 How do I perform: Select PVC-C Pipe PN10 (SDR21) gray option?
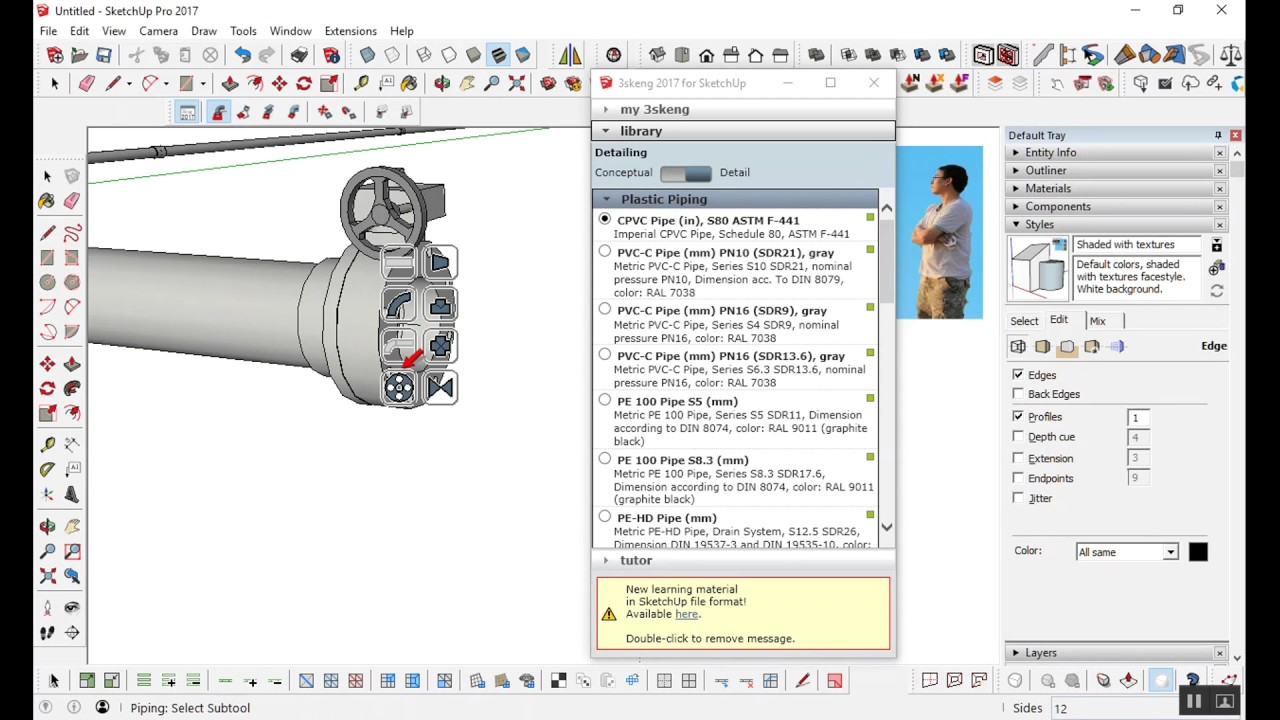coord(604,252)
